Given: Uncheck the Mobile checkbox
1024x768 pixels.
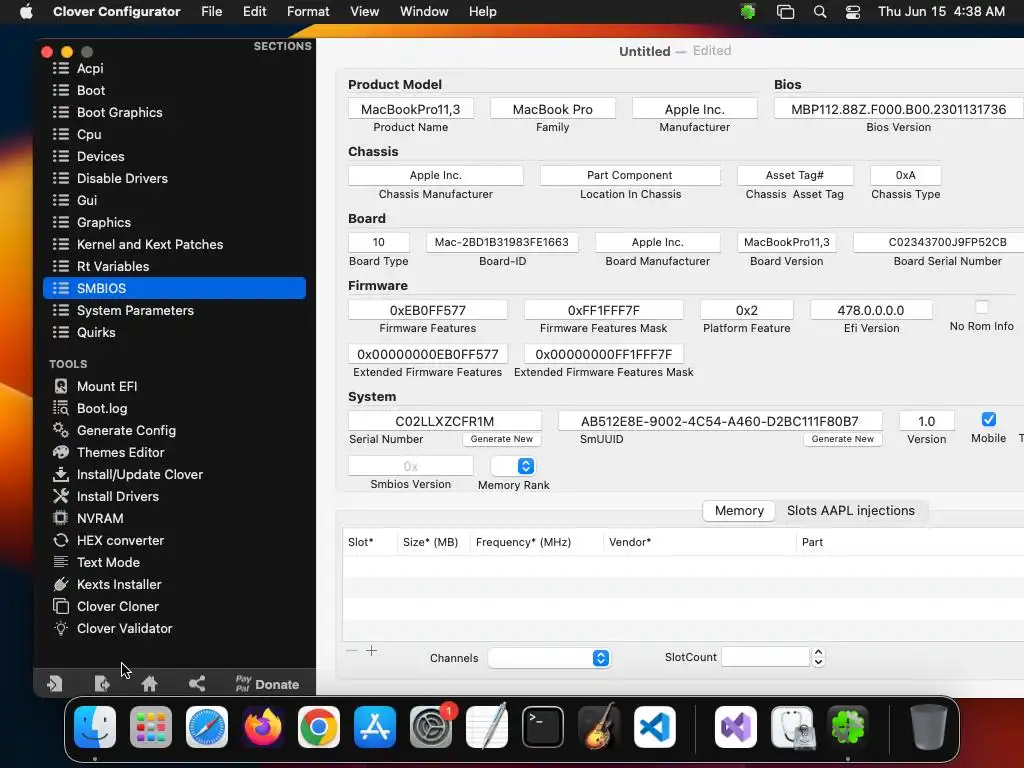Looking at the screenshot, I should click(989, 419).
